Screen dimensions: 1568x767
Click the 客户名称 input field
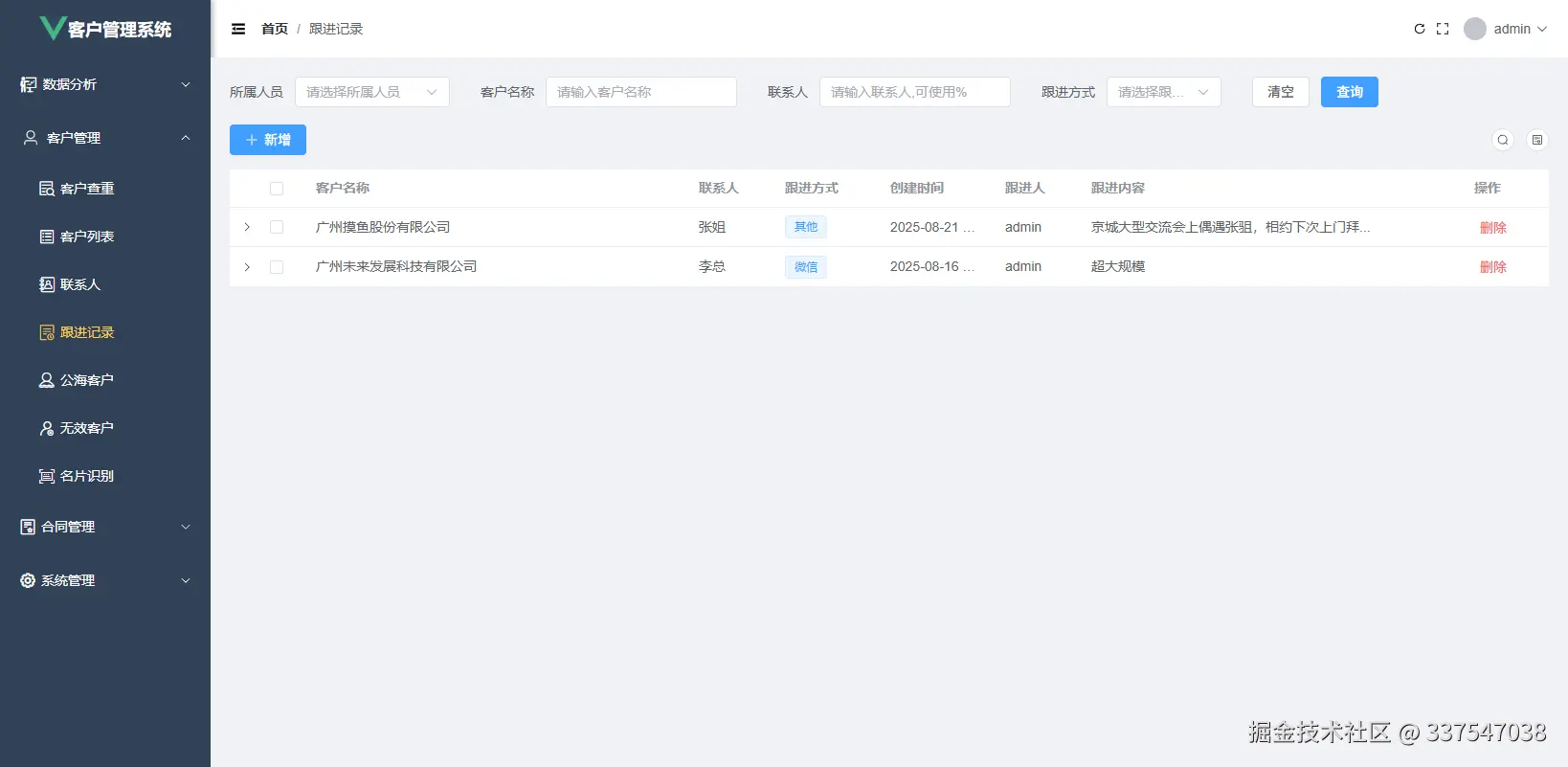641,92
